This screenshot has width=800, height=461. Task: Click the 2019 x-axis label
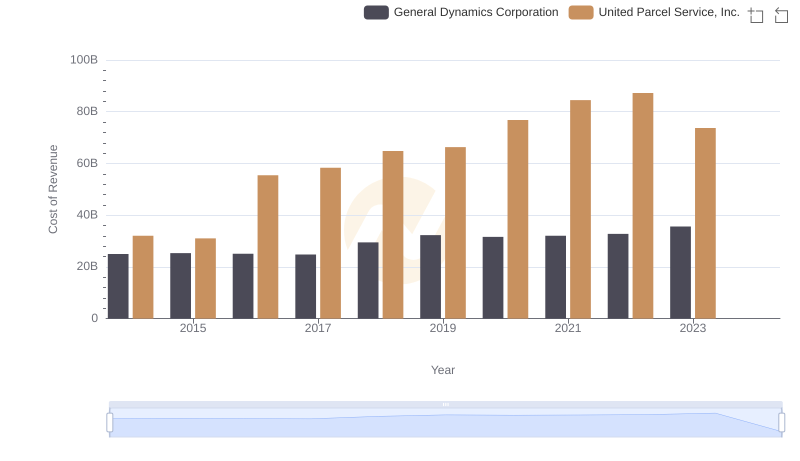pyautogui.click(x=443, y=328)
